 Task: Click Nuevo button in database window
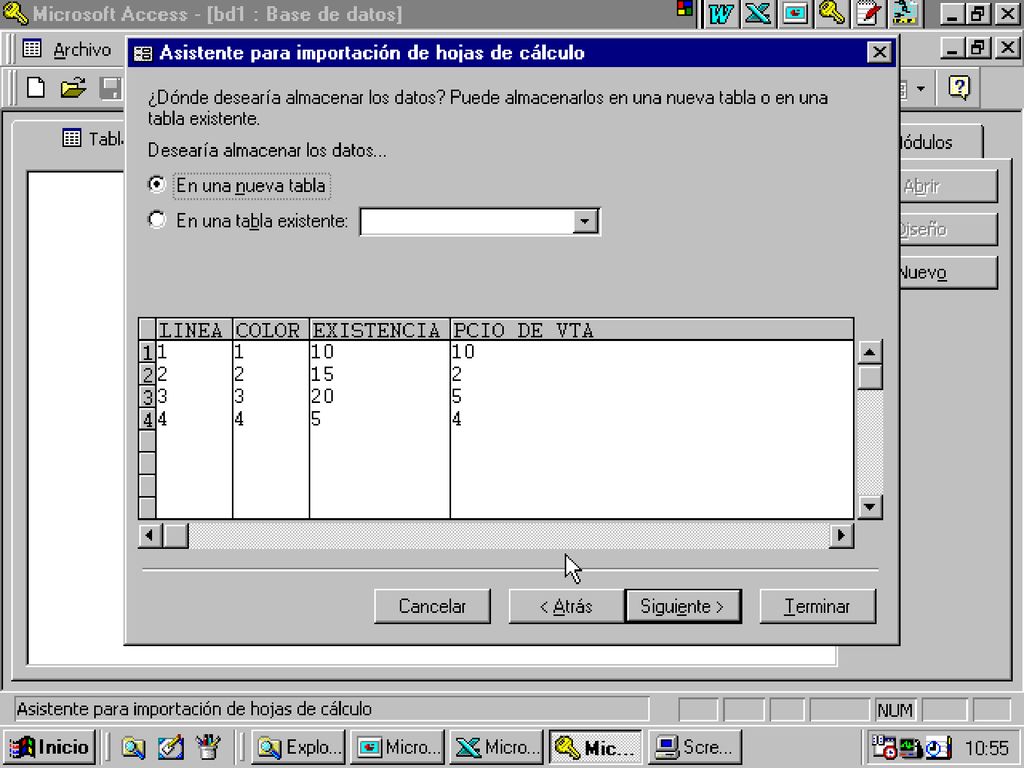pyautogui.click(x=948, y=272)
